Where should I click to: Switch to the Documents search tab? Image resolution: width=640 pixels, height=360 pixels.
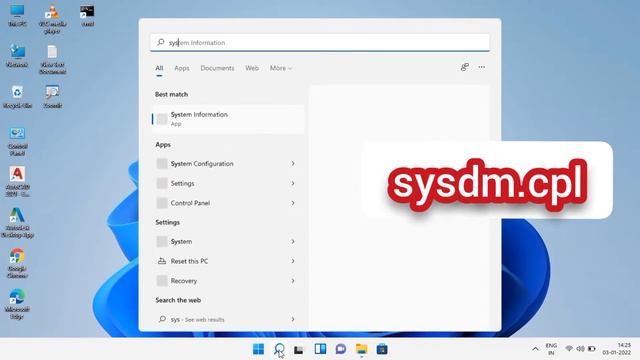[x=217, y=68]
